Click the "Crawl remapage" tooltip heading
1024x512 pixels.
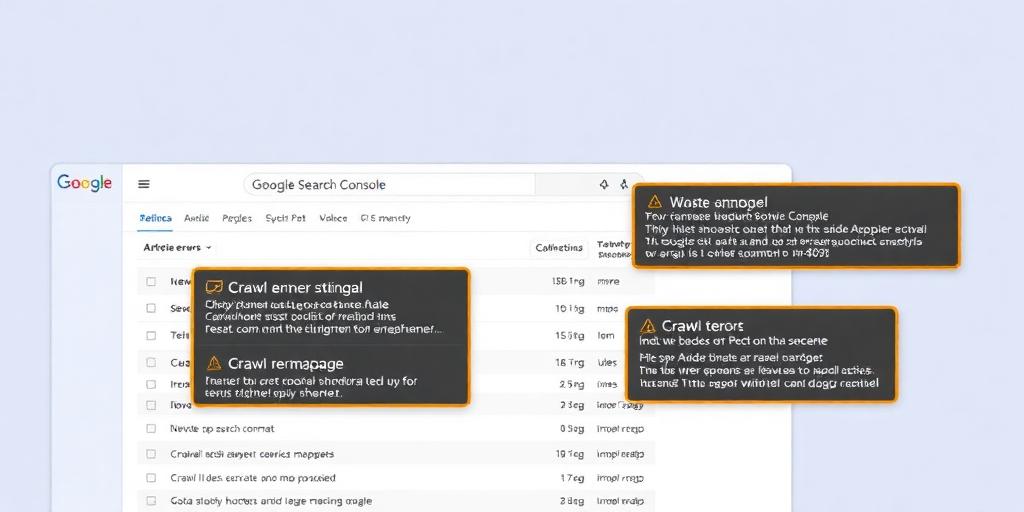(285, 363)
